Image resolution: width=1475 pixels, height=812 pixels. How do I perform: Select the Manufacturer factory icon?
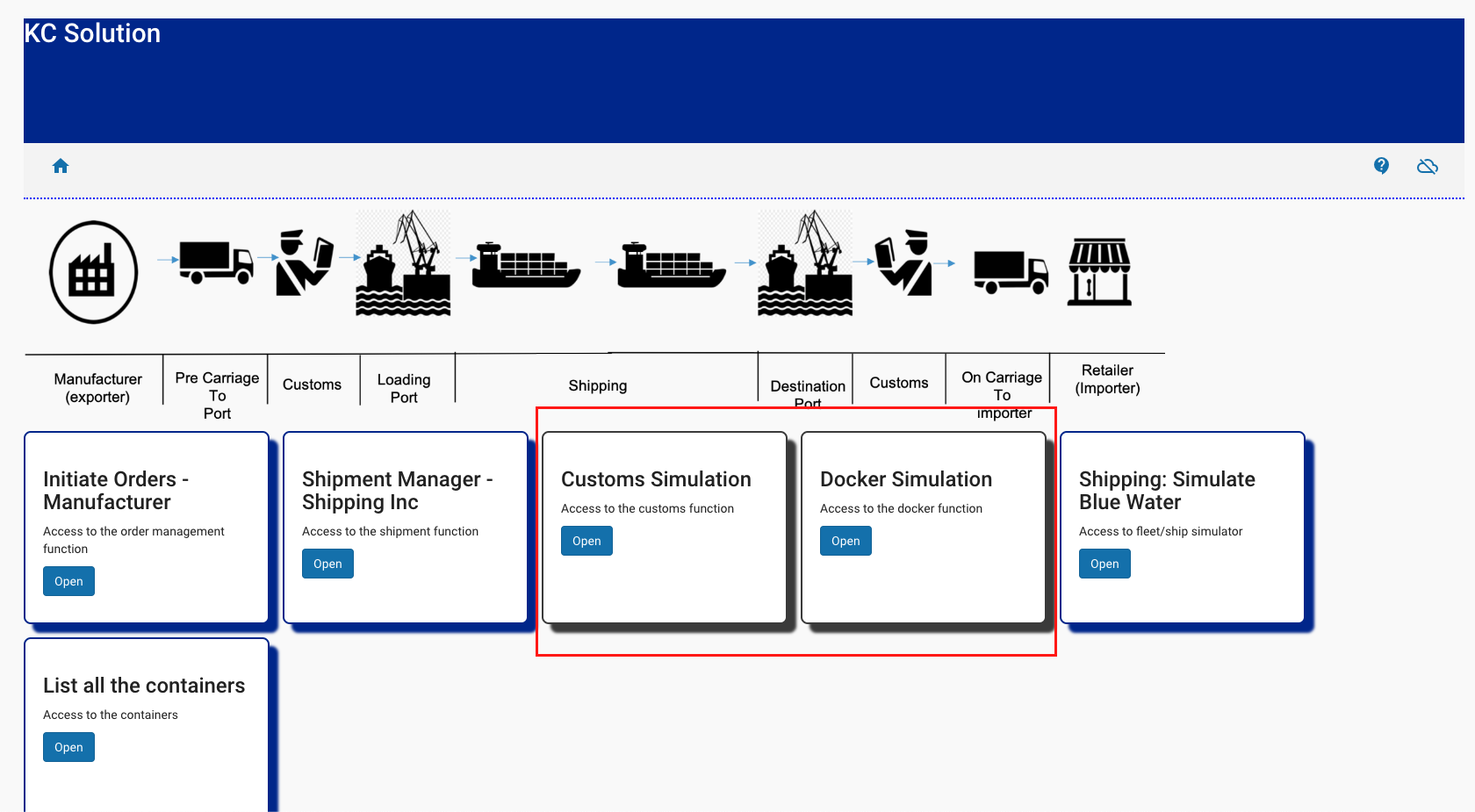click(x=93, y=272)
